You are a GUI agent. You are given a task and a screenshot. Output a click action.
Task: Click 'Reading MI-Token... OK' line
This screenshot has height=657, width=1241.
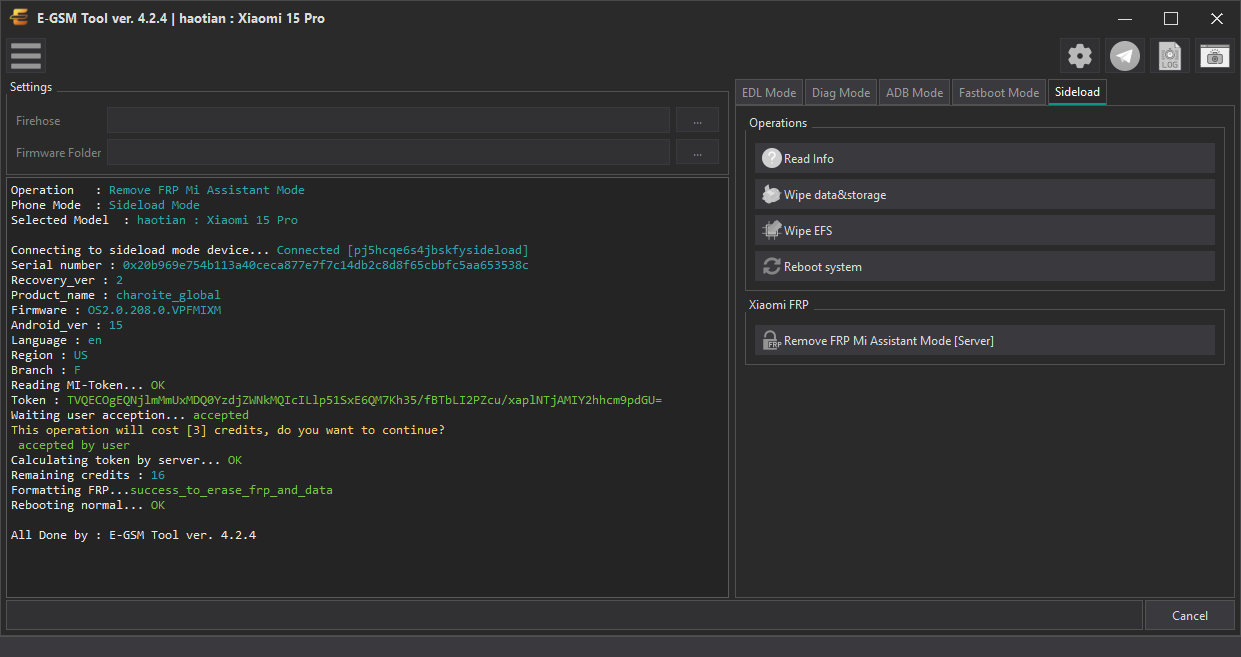click(x=88, y=385)
